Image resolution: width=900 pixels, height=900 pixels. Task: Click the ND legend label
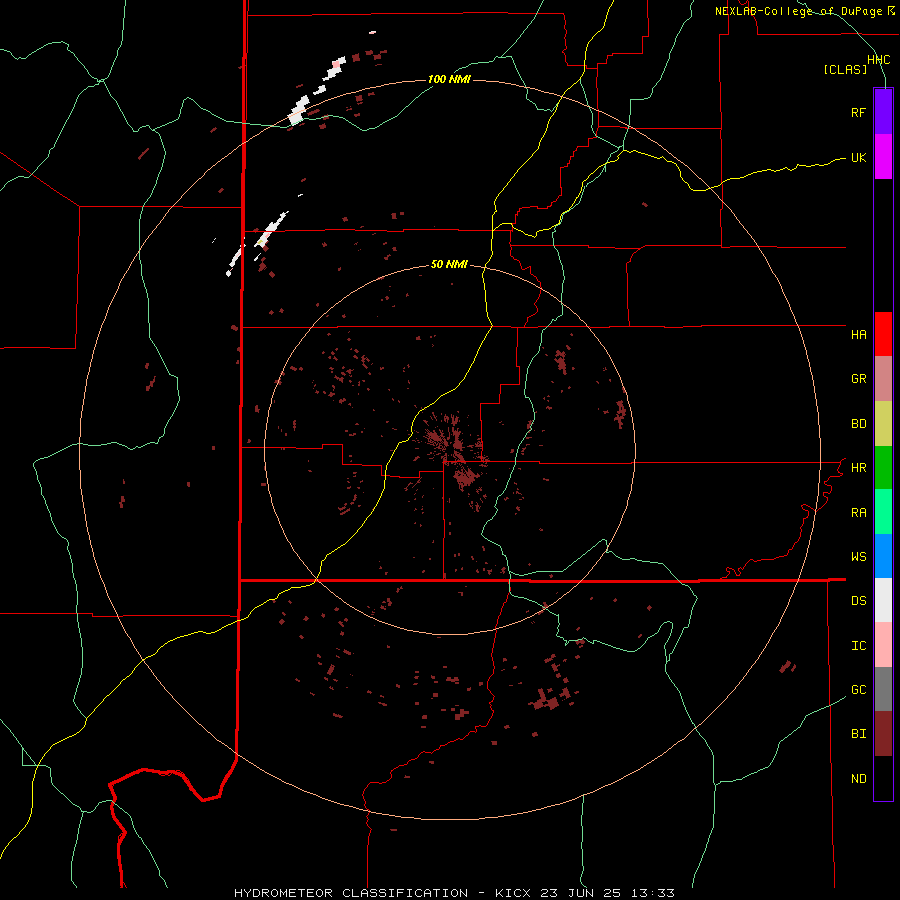click(x=858, y=779)
